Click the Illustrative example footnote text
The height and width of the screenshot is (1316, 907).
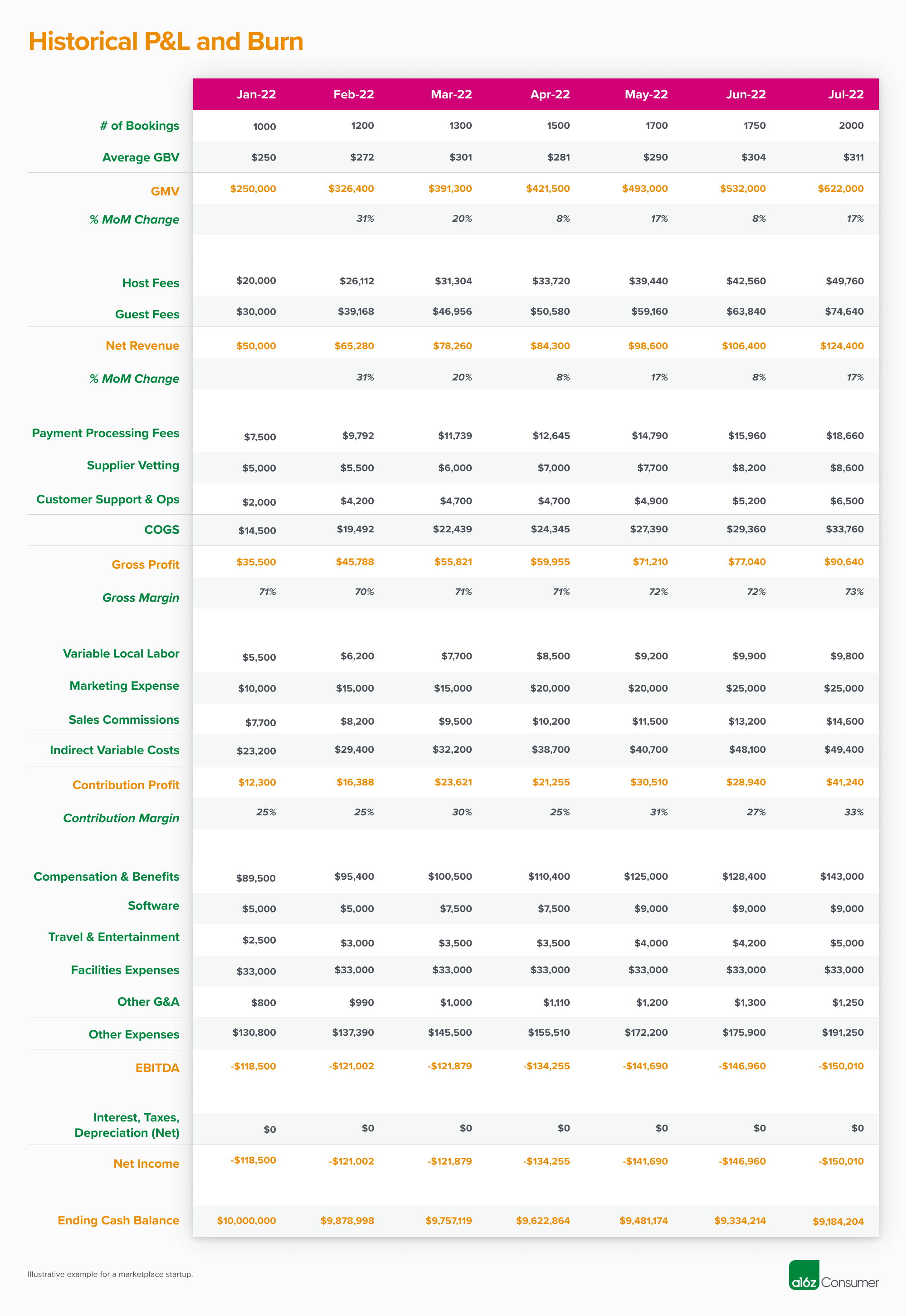coord(110,1275)
